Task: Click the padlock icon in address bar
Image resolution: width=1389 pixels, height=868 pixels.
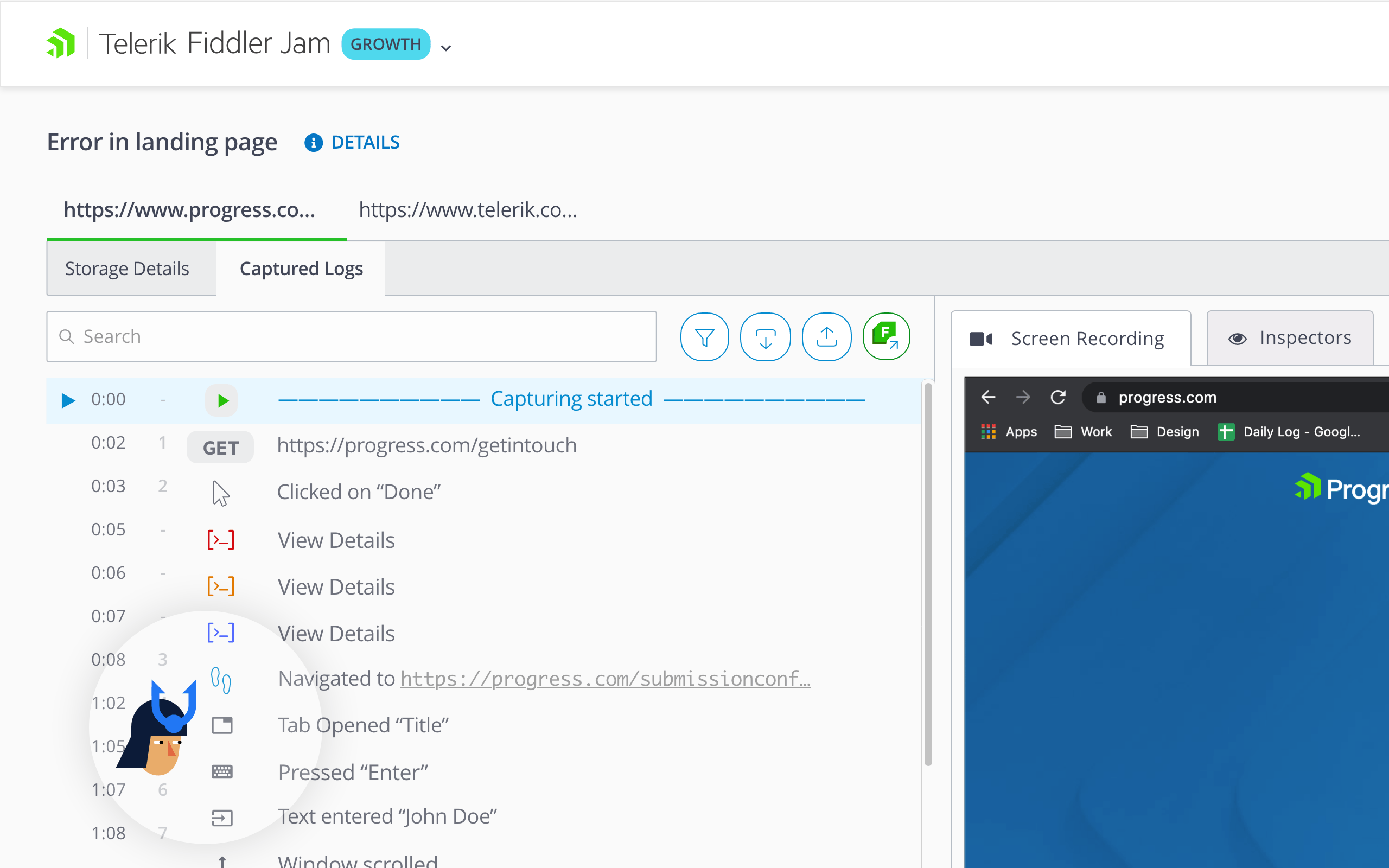Action: click(1100, 397)
